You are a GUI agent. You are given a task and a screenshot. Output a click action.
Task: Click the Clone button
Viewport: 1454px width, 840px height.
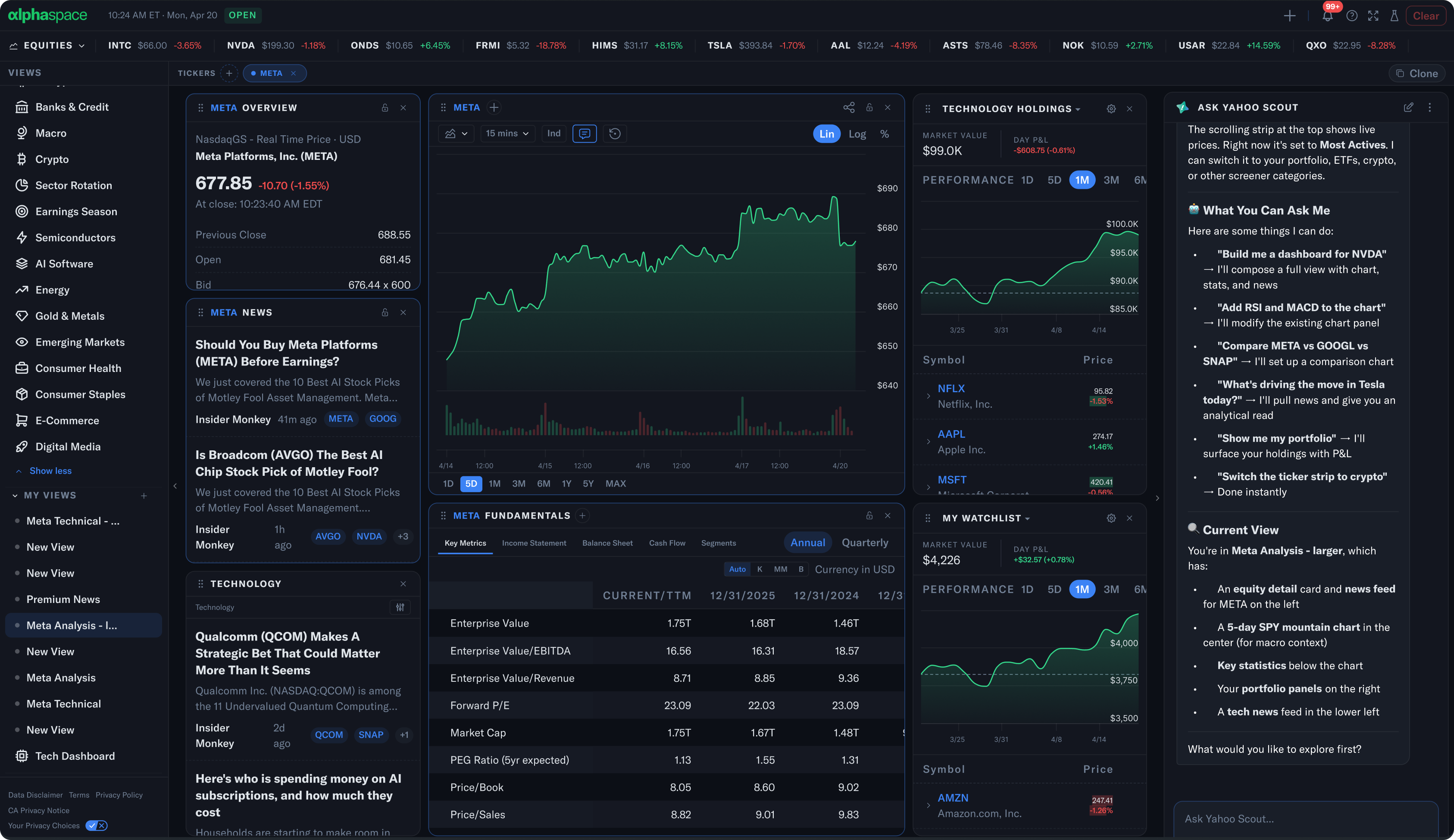click(1416, 73)
